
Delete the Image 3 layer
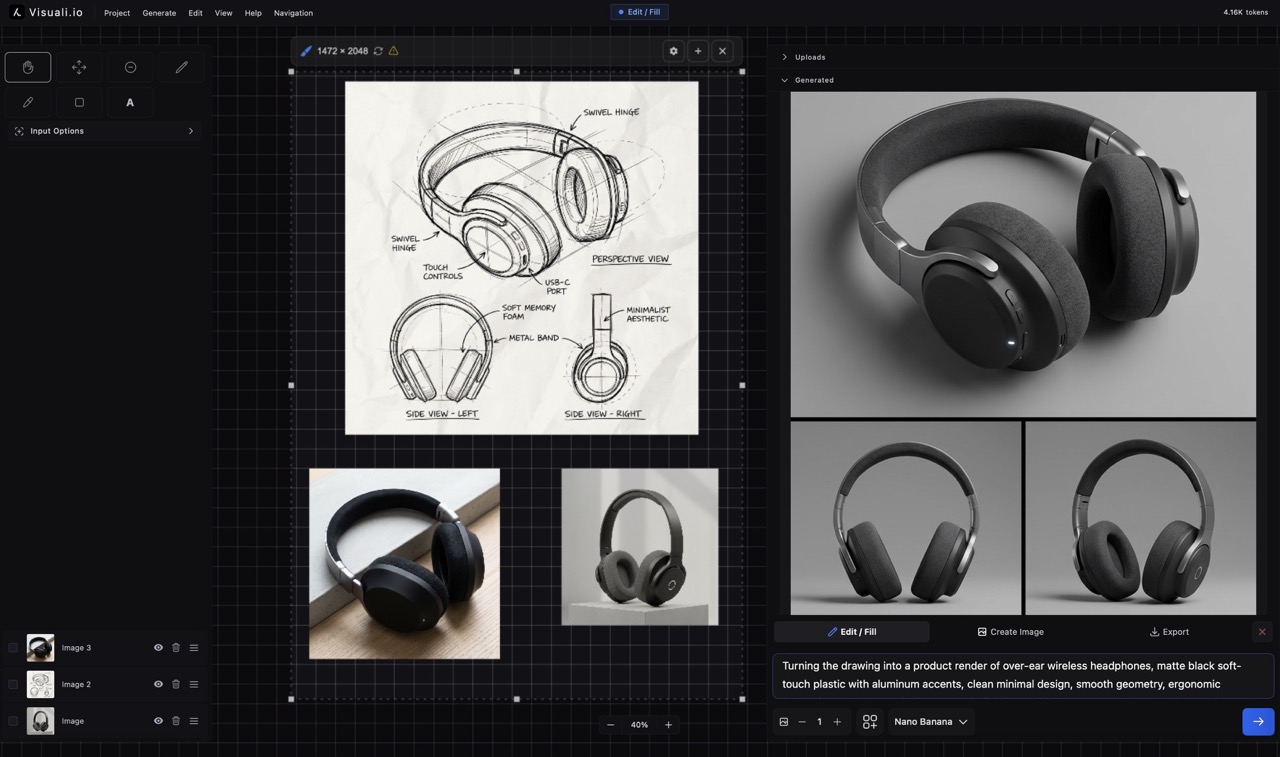click(176, 648)
